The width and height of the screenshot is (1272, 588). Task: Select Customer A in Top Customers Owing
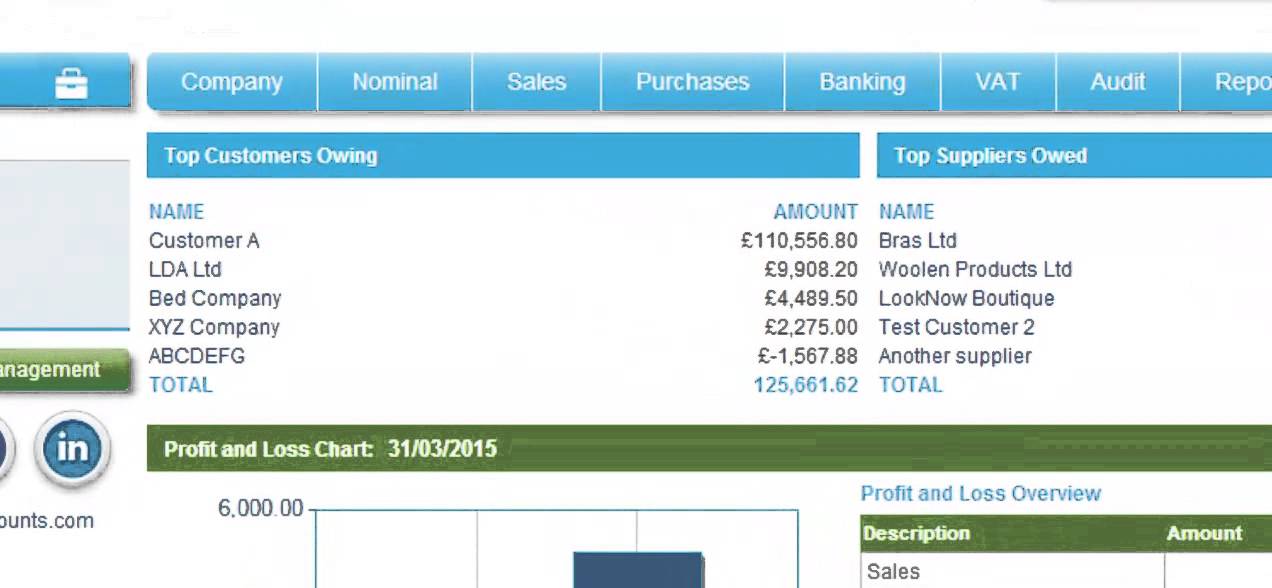point(204,241)
